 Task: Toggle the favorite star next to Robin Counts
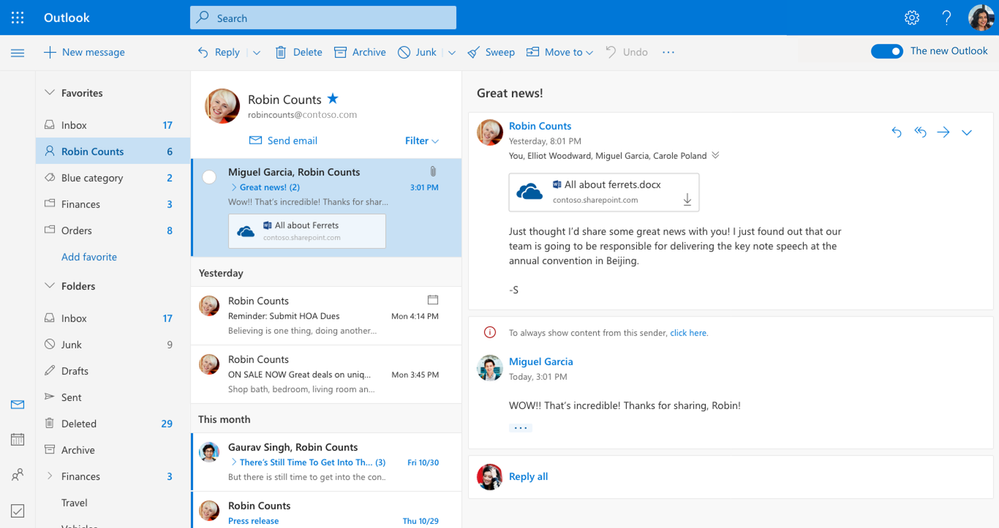pos(333,99)
